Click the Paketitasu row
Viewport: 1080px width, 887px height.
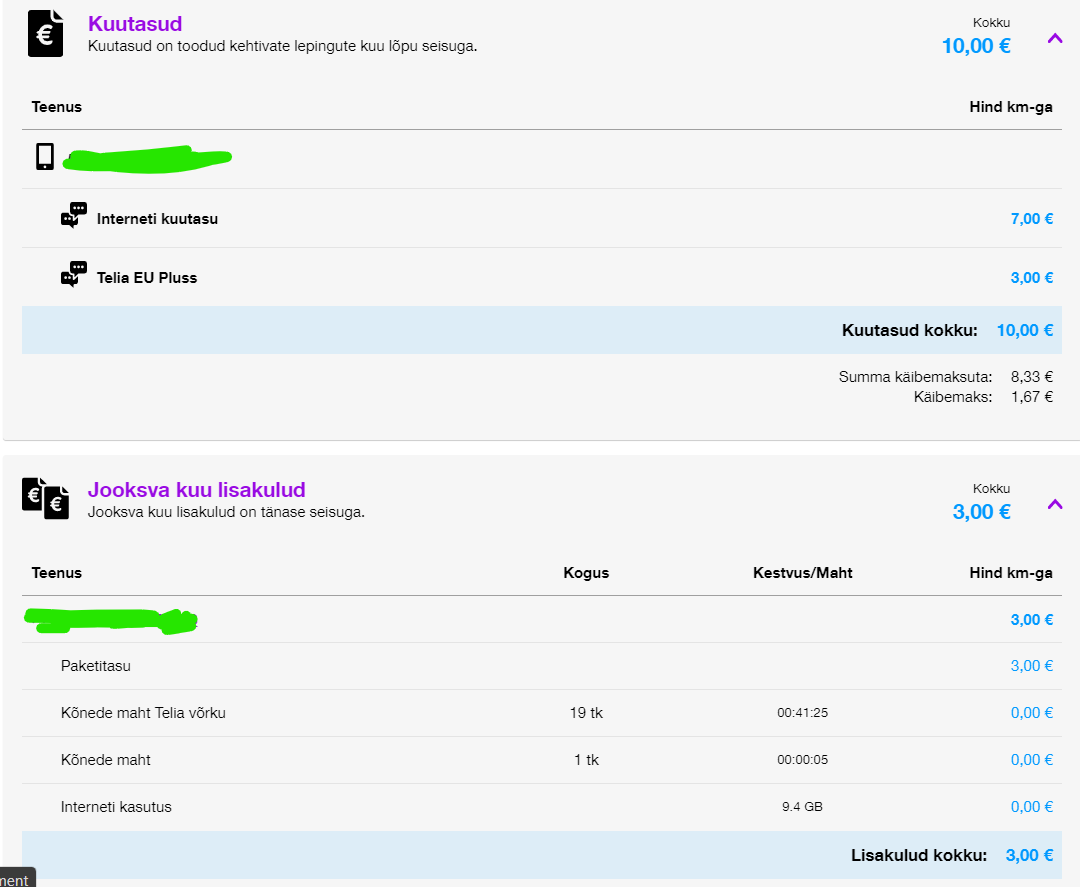96,666
